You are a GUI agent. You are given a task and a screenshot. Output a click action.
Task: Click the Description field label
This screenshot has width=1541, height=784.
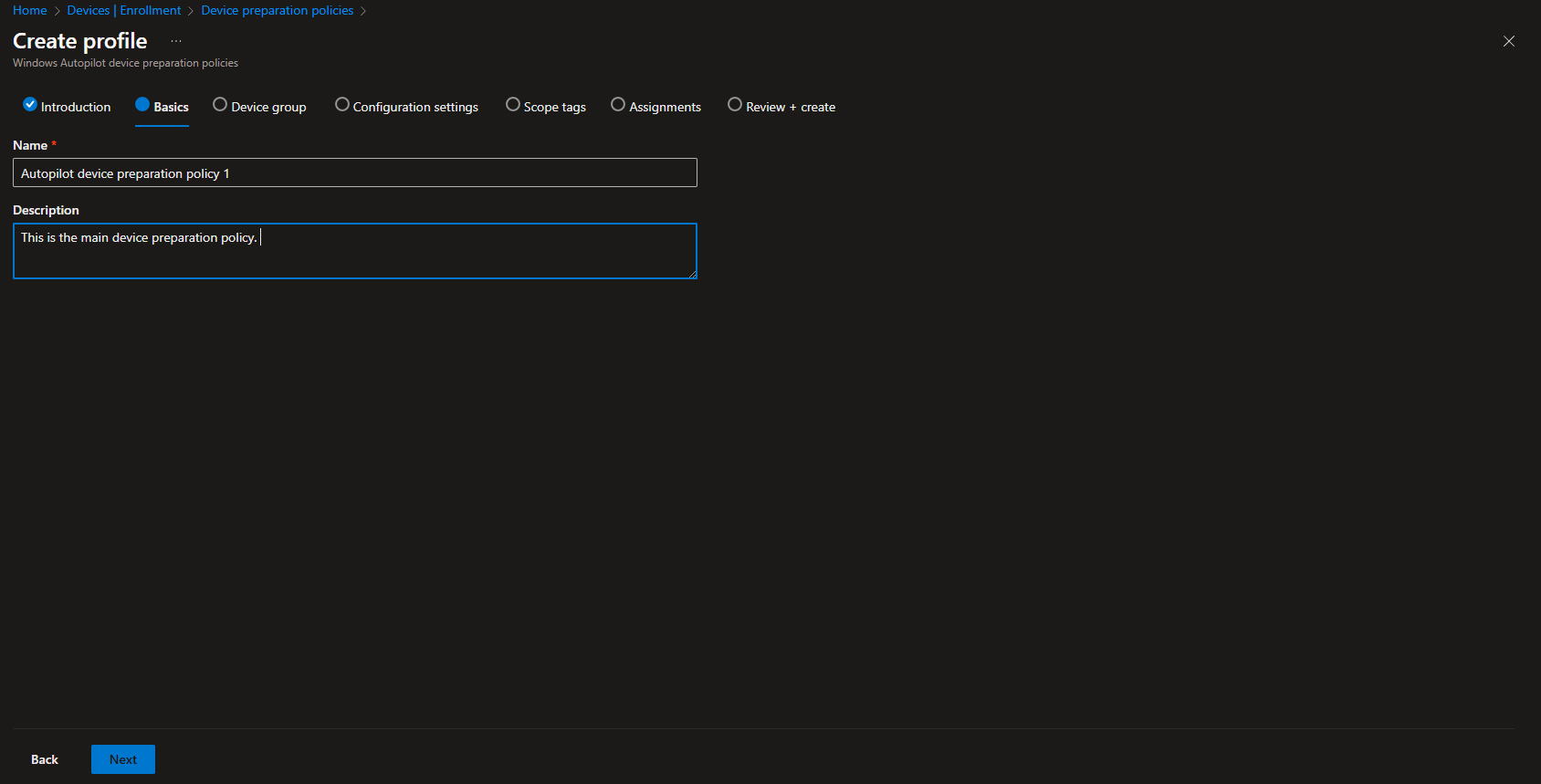[46, 210]
